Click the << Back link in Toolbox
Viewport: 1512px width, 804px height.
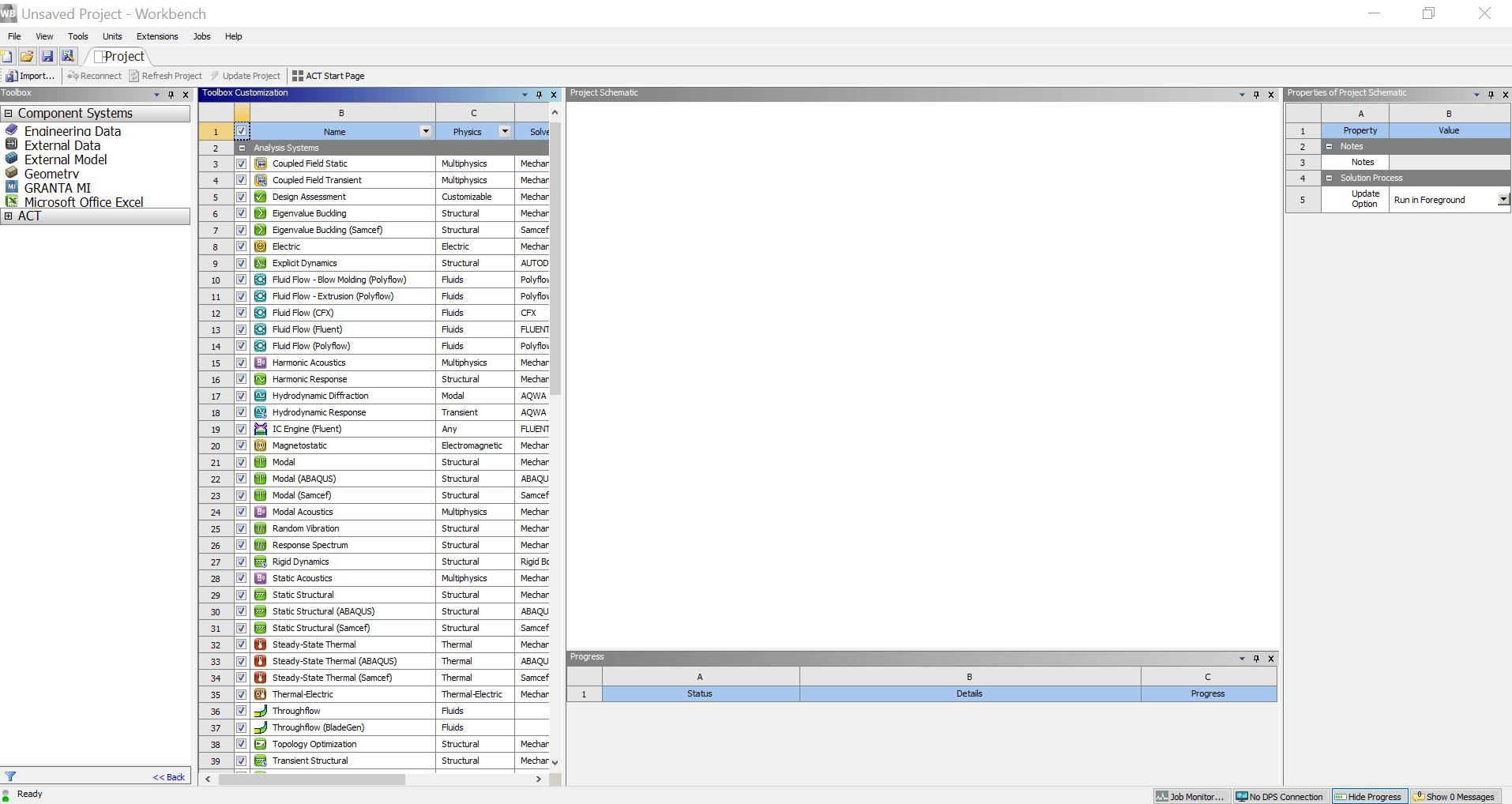click(x=169, y=777)
